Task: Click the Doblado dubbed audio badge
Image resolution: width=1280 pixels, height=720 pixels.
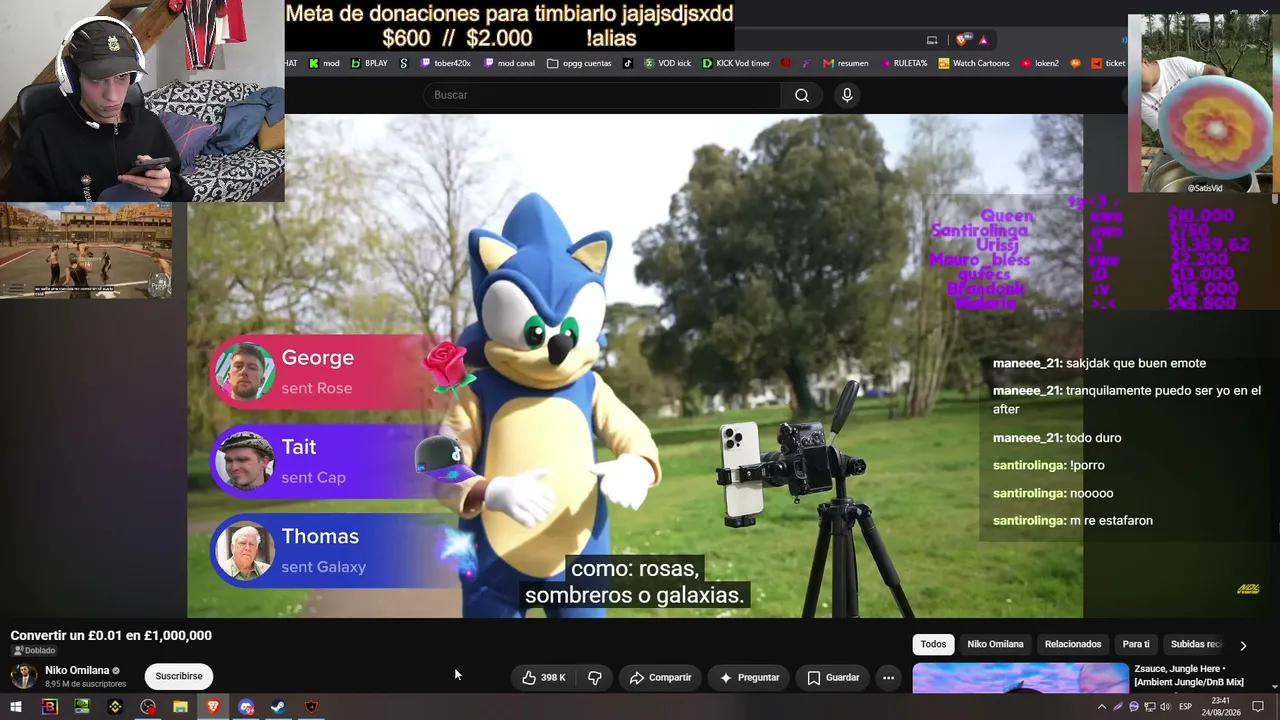Action: point(34,651)
